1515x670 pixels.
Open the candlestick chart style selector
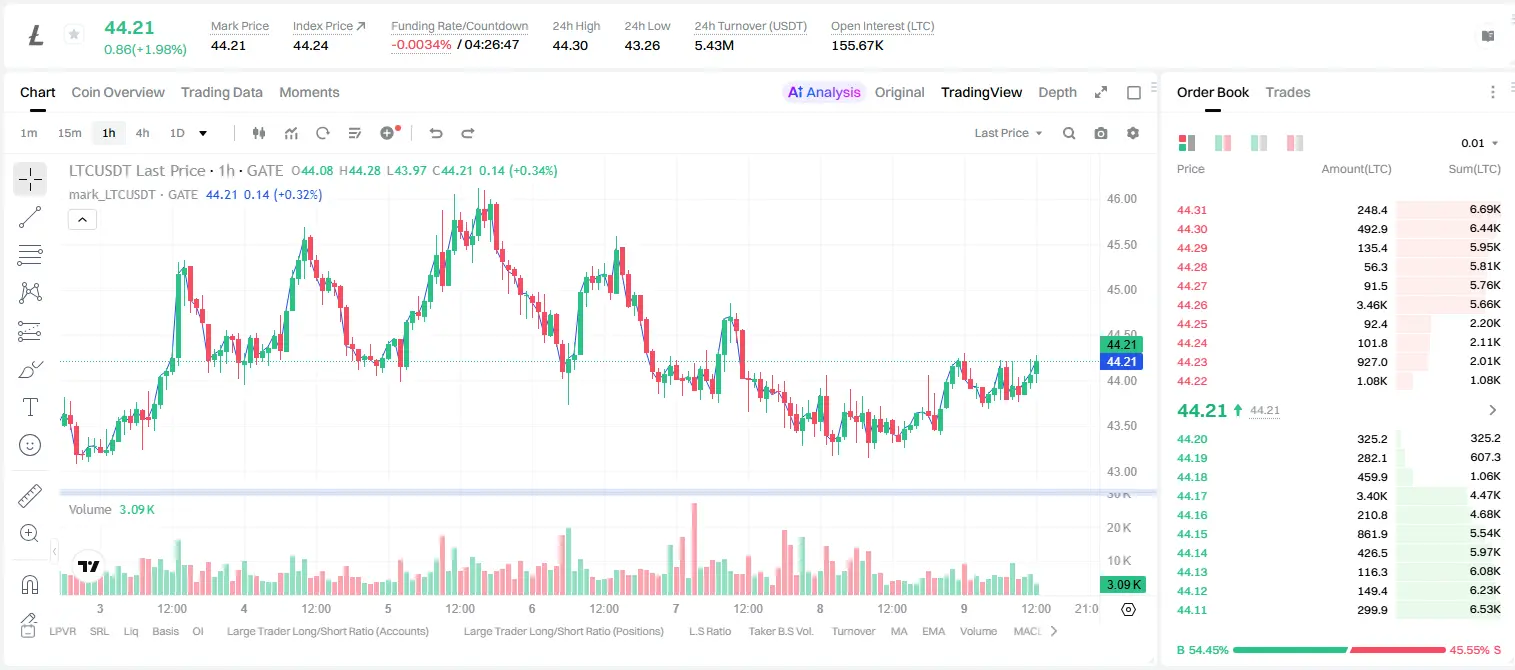(x=259, y=133)
